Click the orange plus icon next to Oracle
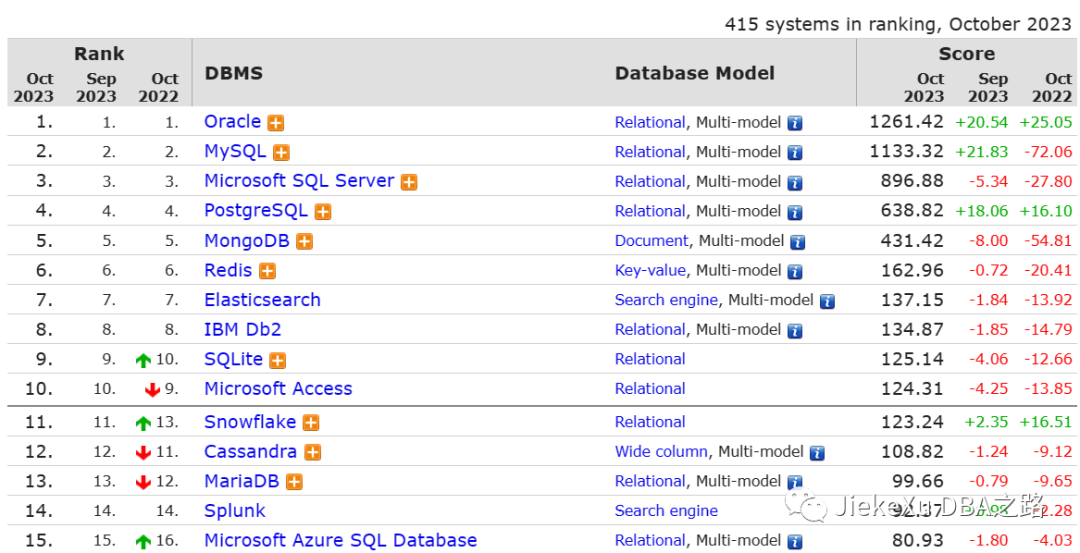This screenshot has height=553, width=1080. [x=276, y=123]
